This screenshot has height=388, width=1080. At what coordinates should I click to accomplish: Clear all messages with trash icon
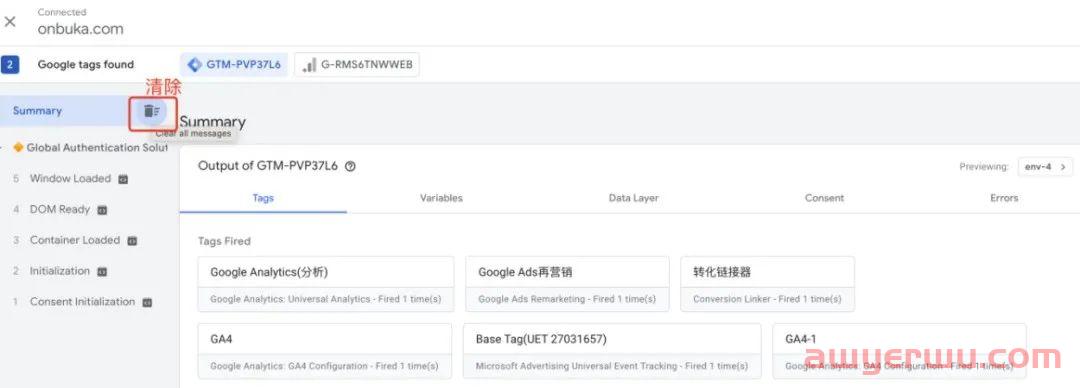point(152,111)
